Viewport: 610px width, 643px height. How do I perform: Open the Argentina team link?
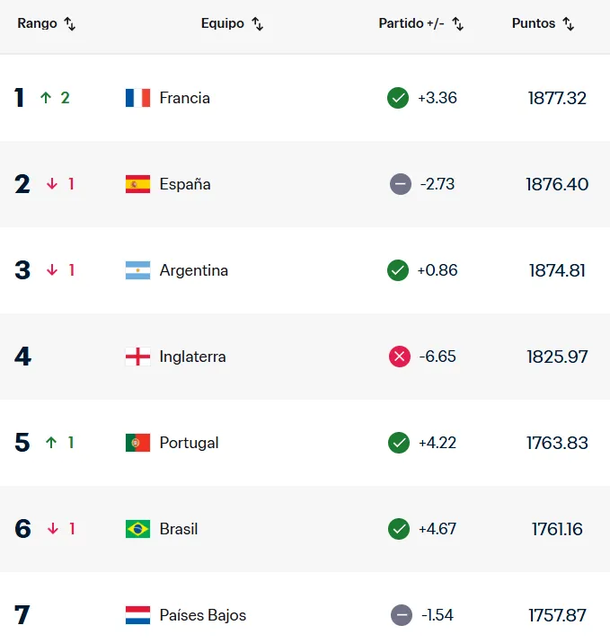tap(194, 270)
